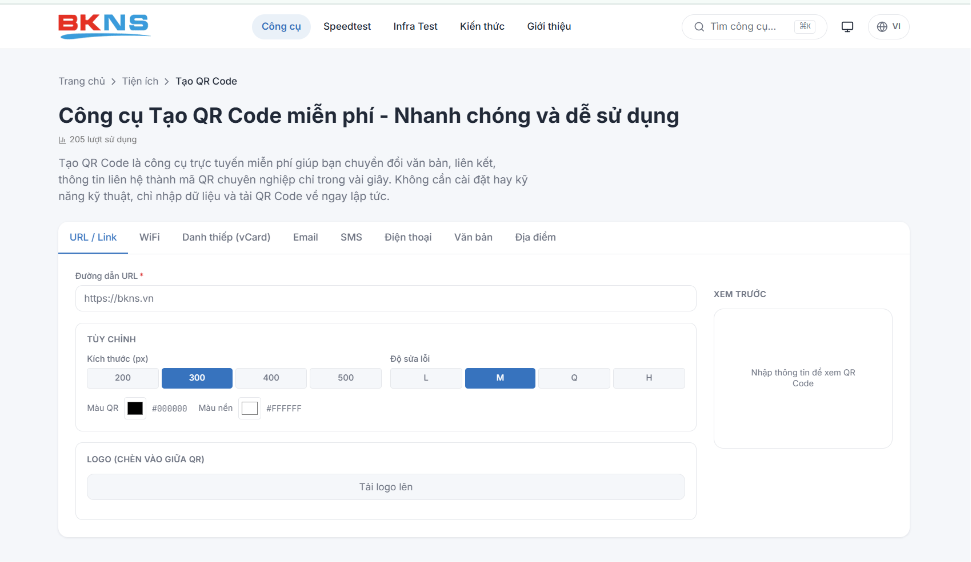Click the Đường dẫn URL input field

[x=386, y=298]
